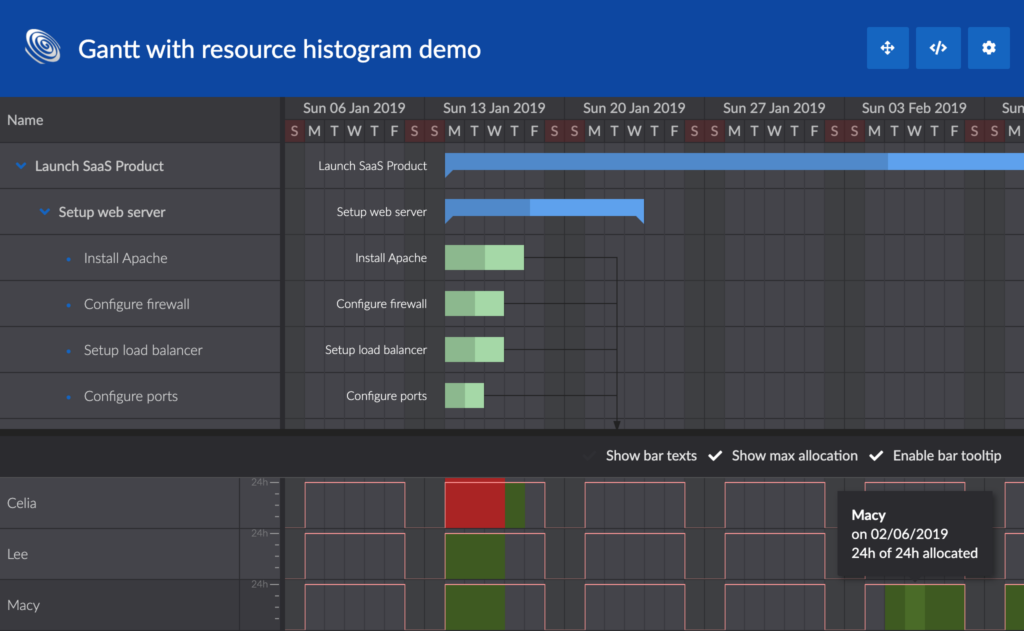Open the code view icon

[938, 47]
